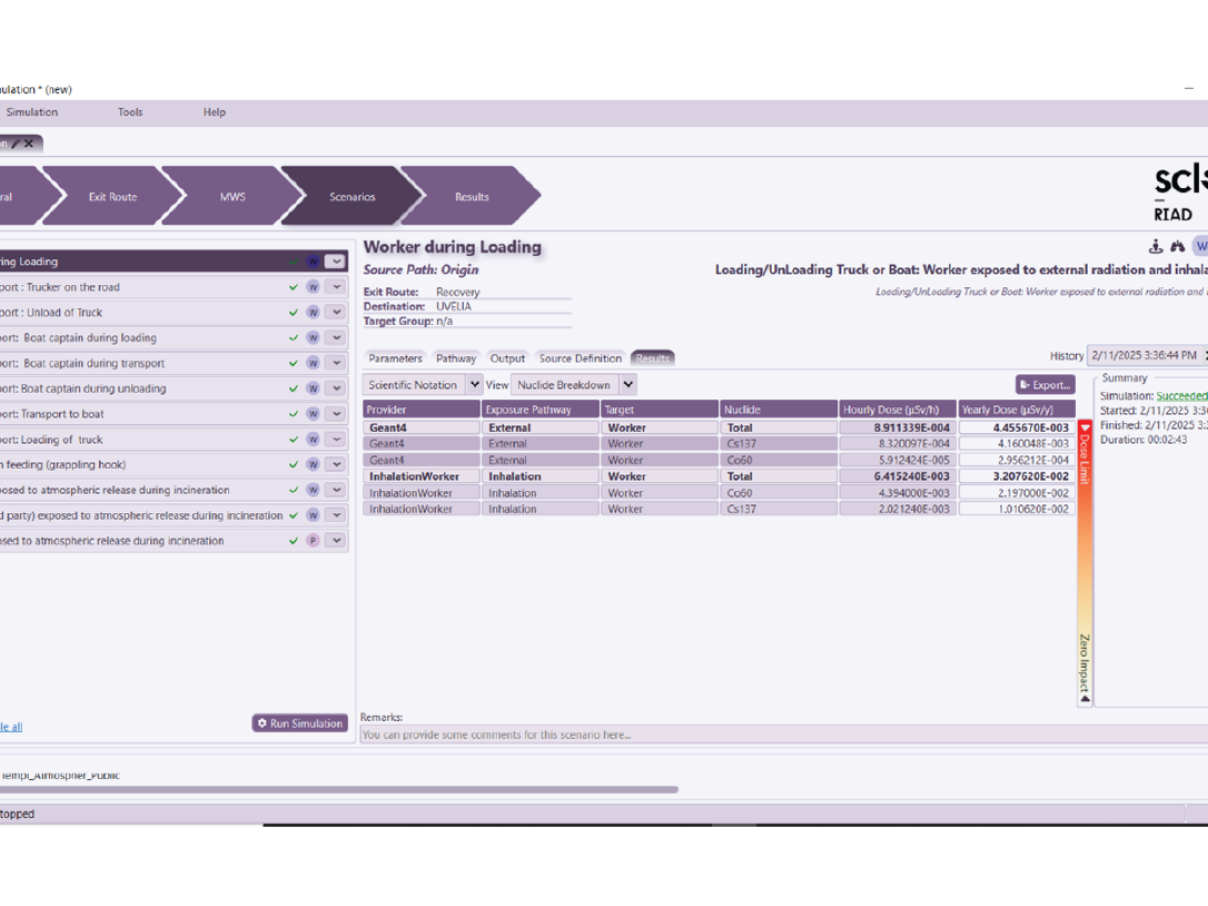Click the pink P badge in scenario list
Screen dimensions: 1208x906
coord(313,541)
